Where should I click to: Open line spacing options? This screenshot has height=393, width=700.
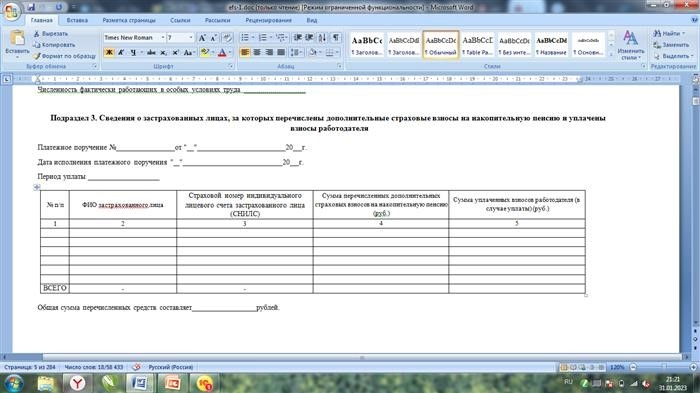pos(296,52)
